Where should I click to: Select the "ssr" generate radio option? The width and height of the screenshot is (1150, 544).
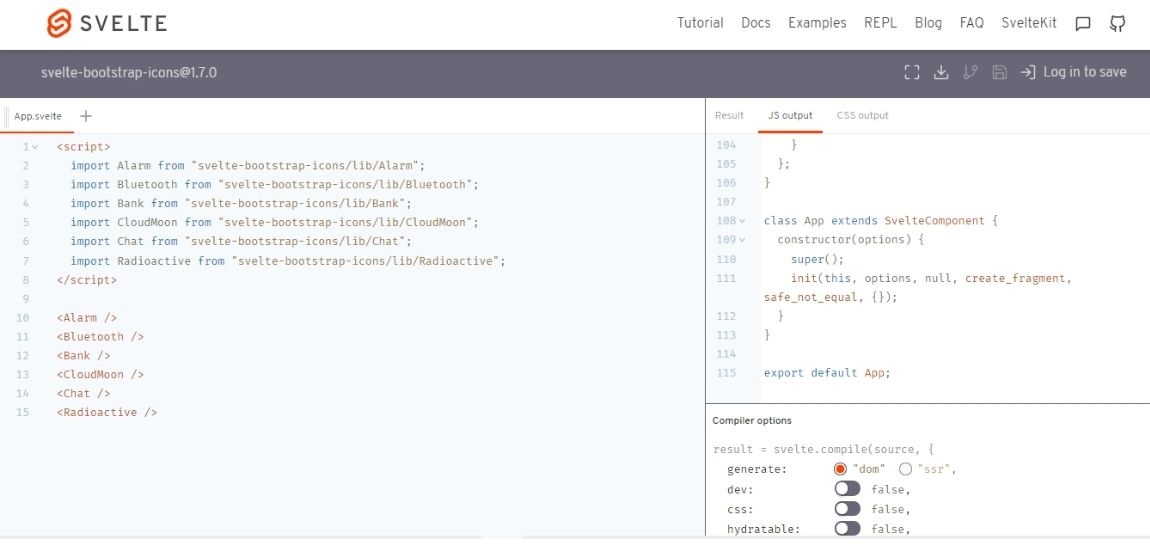click(906, 469)
